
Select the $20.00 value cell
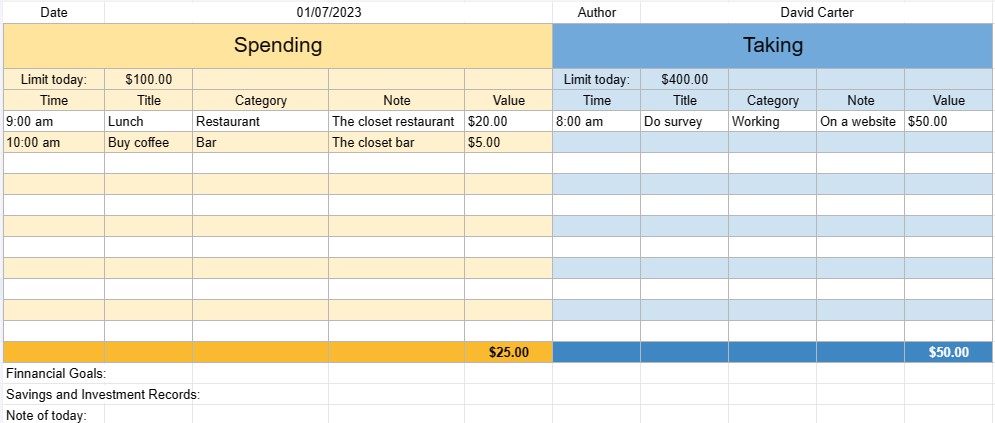pyautogui.click(x=508, y=121)
